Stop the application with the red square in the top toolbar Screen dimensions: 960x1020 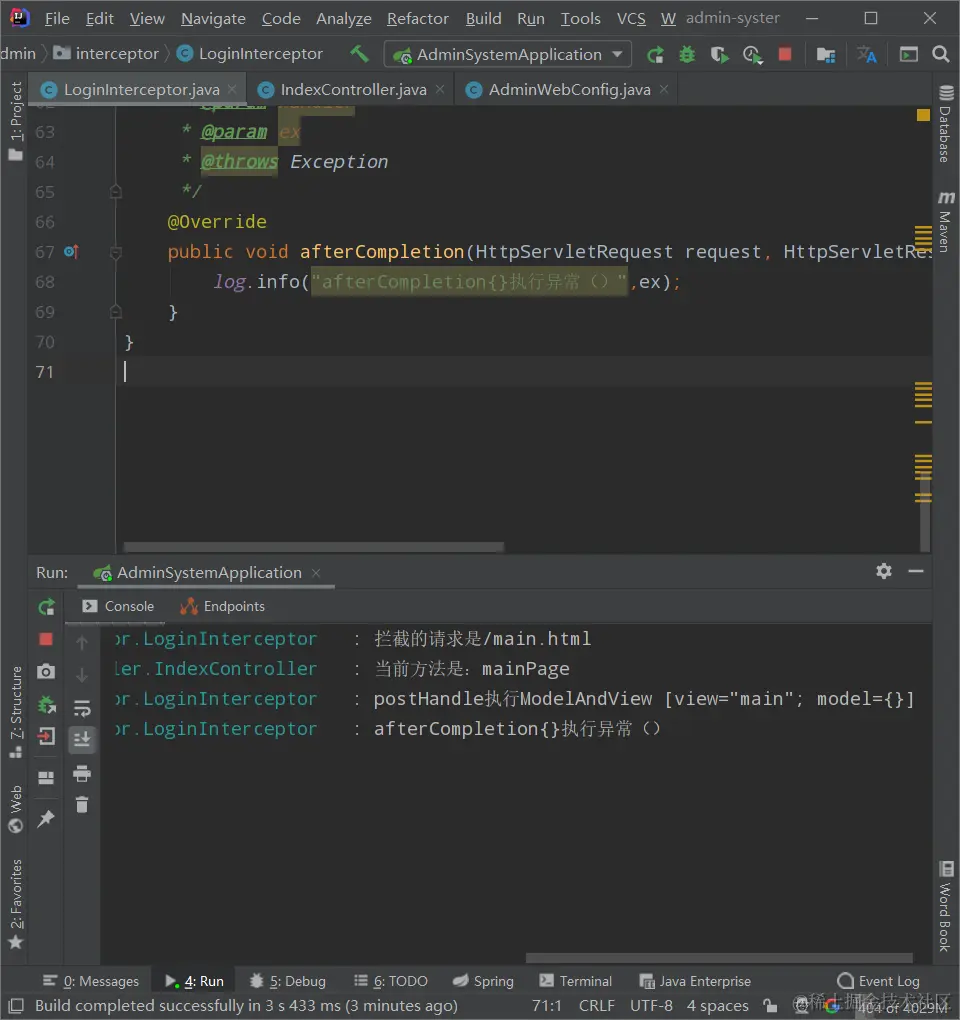pyautogui.click(x=785, y=54)
